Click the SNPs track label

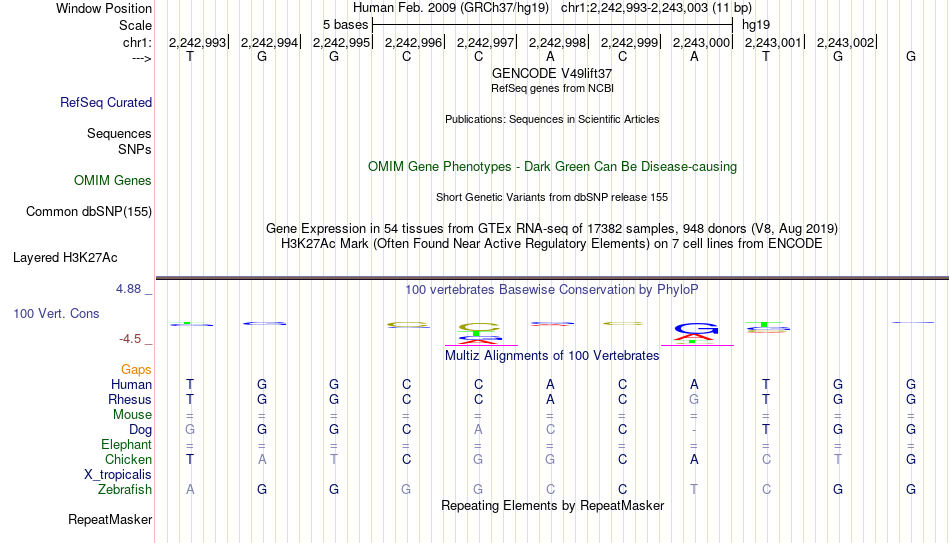[x=135, y=149]
